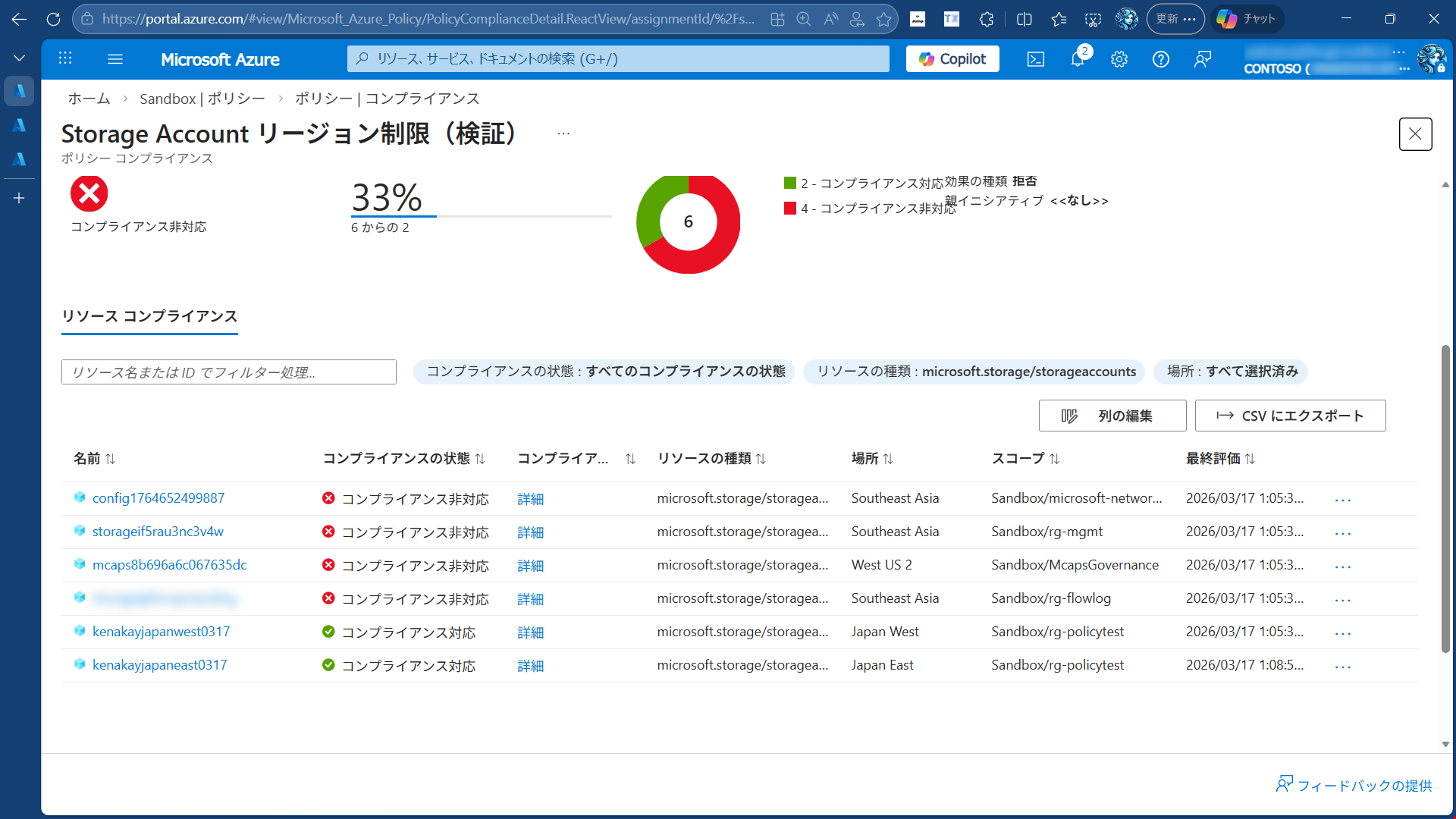Open the Azure portal hamburger menu
This screenshot has height=819, width=1456.
pyautogui.click(x=115, y=59)
